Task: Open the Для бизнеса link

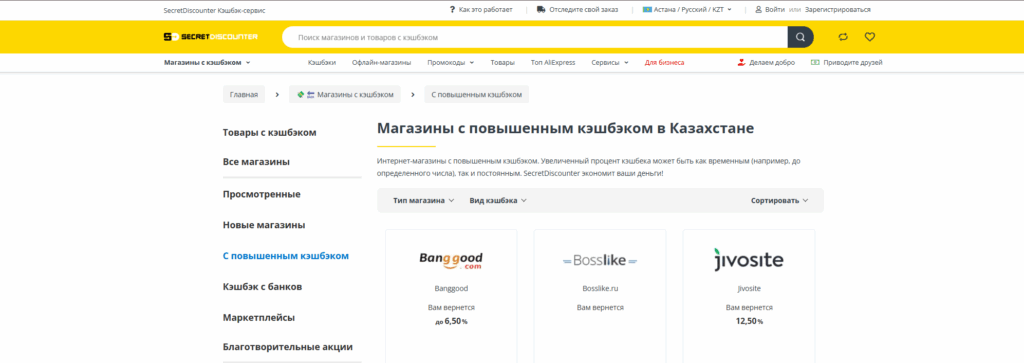Action: tap(664, 63)
